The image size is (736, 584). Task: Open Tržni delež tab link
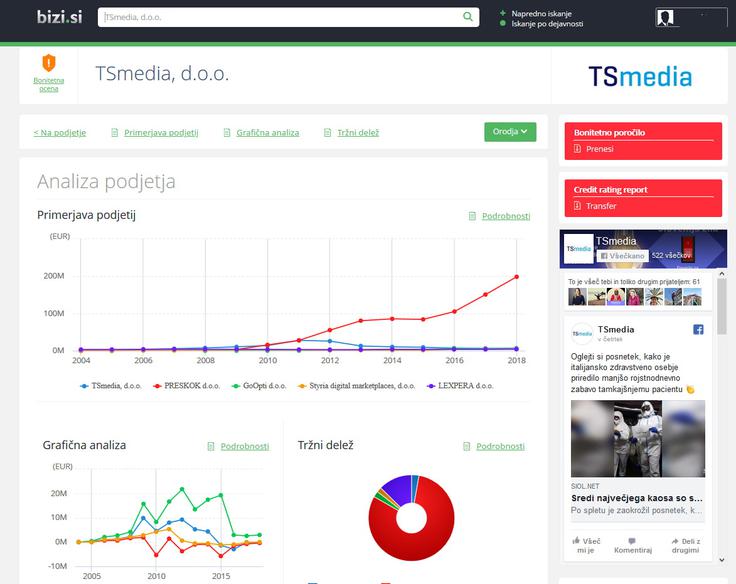click(x=358, y=133)
